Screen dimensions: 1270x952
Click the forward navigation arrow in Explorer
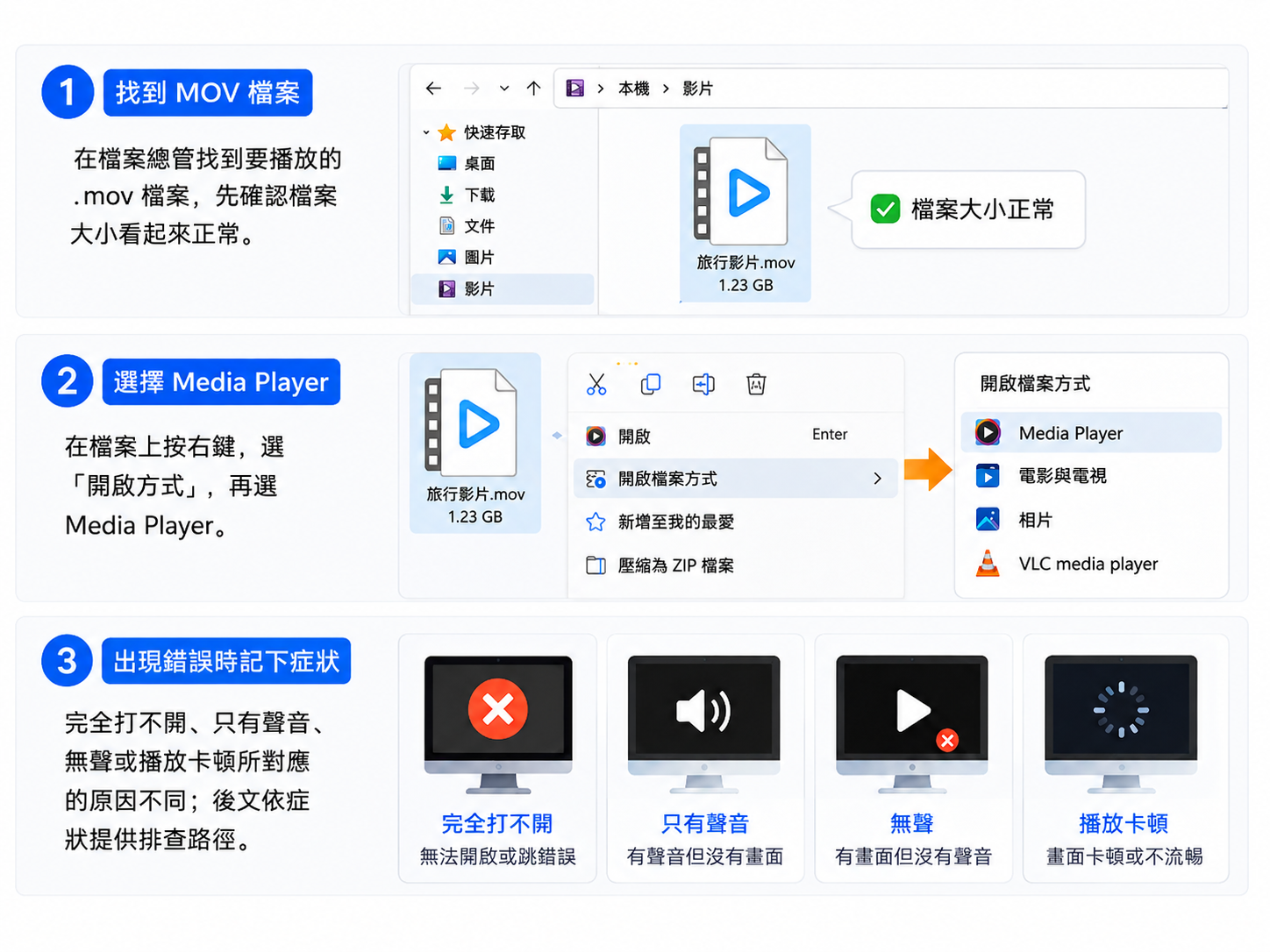tap(472, 89)
